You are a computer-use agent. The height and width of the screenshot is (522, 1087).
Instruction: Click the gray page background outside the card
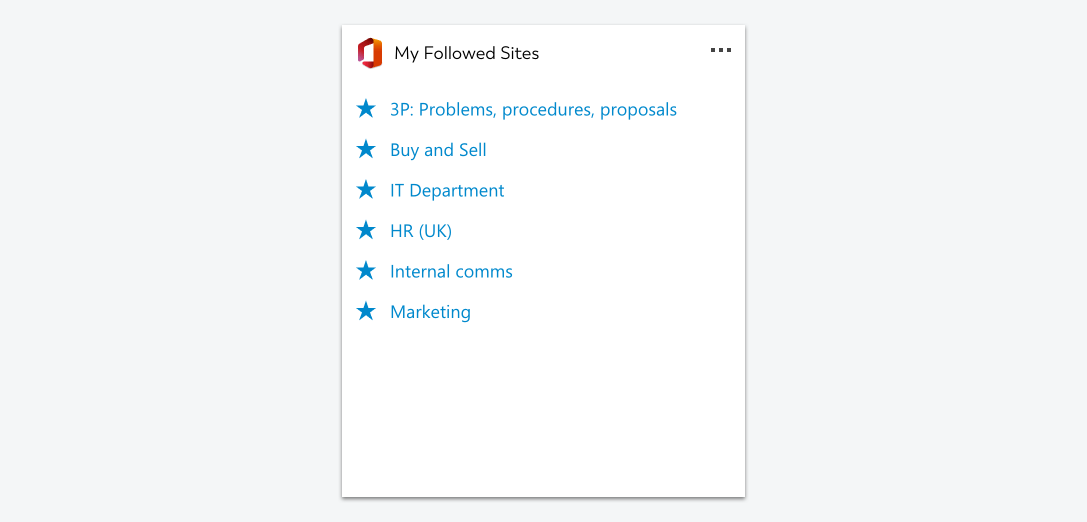click(173, 261)
